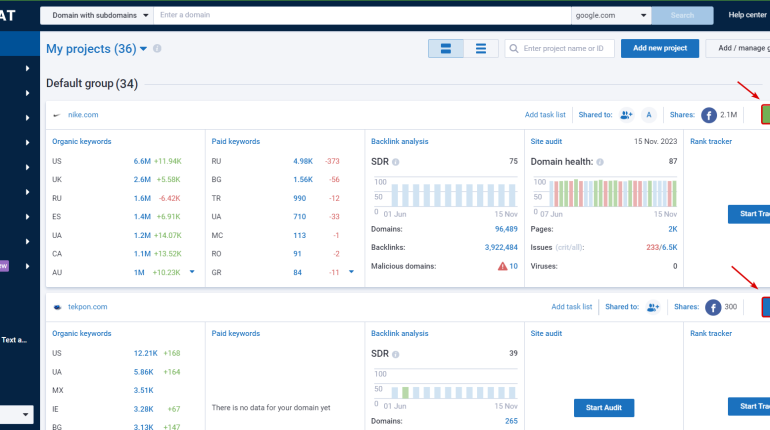Click the SDR info icon for nike.com
The width and height of the screenshot is (770, 430).
tap(396, 162)
